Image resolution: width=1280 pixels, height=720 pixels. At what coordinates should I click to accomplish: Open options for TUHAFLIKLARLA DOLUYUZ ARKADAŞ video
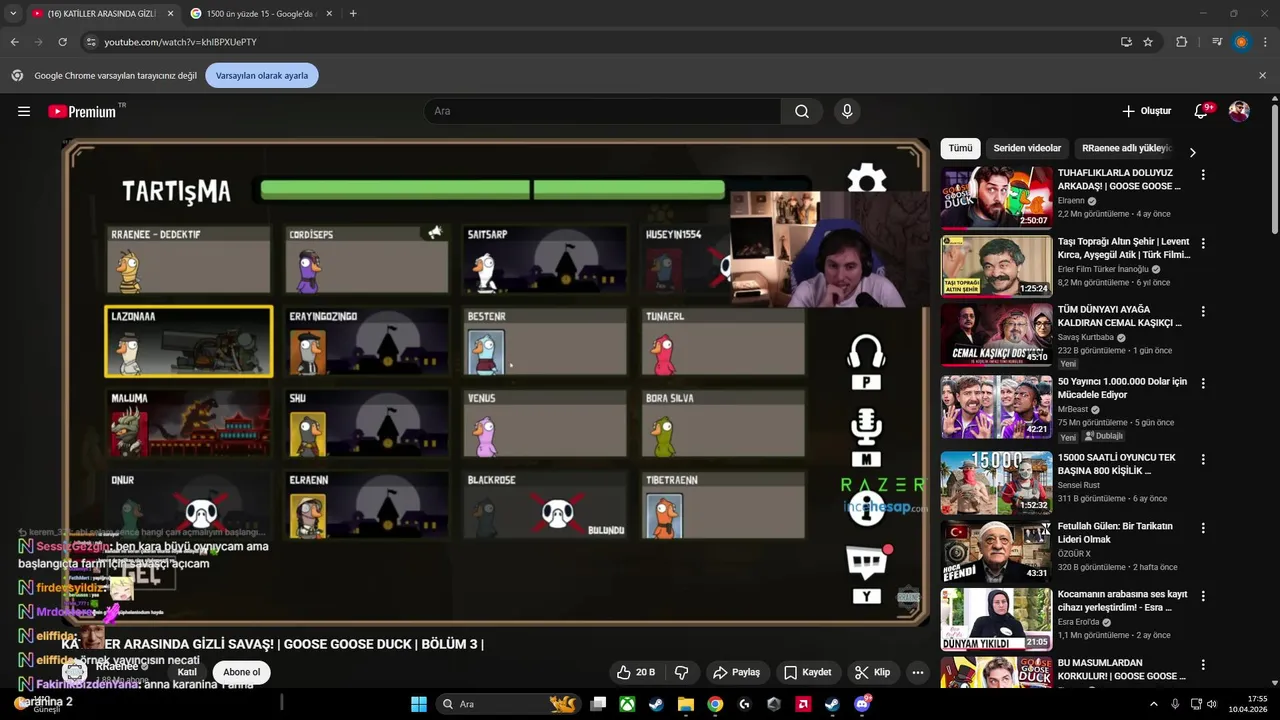pos(1203,175)
